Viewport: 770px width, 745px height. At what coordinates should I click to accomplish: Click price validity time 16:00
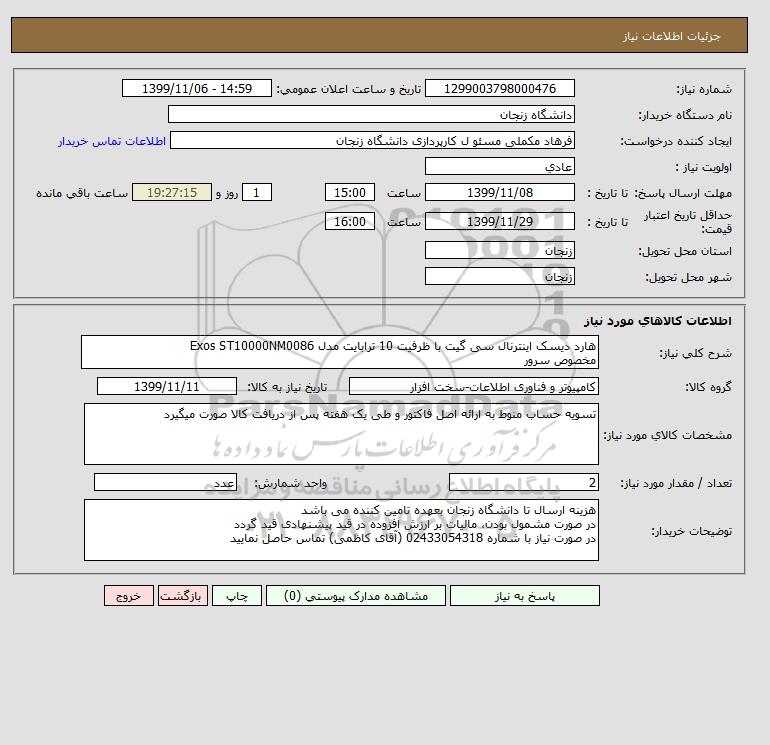coord(350,221)
